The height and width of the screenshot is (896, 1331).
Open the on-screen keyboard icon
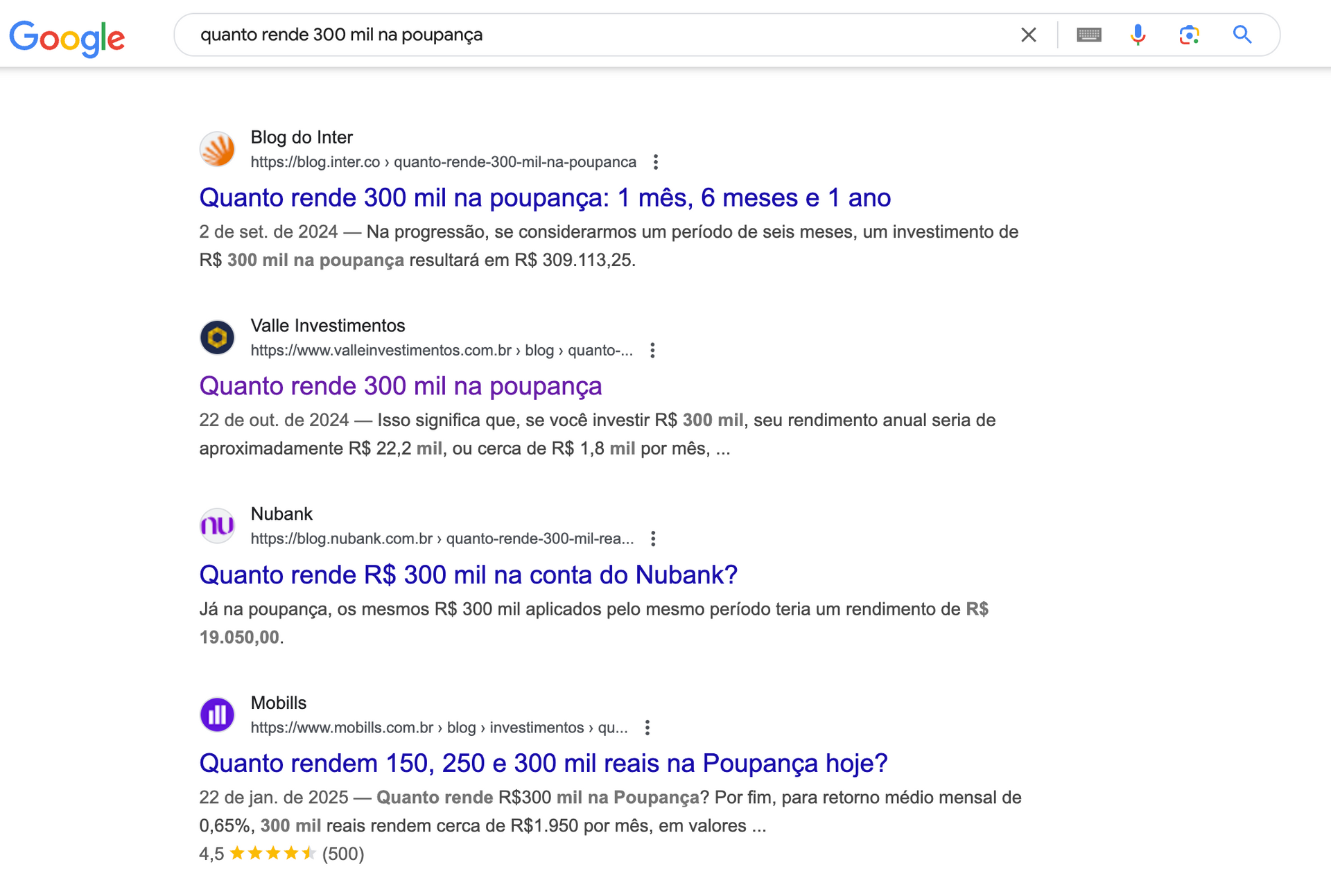point(1088,35)
